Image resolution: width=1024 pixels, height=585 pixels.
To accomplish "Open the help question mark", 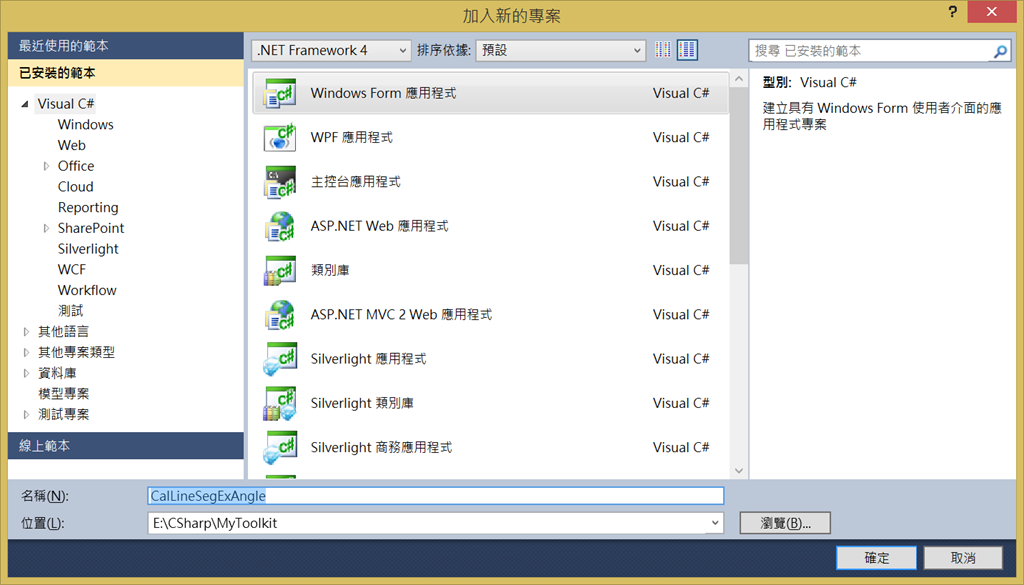I will click(x=953, y=12).
